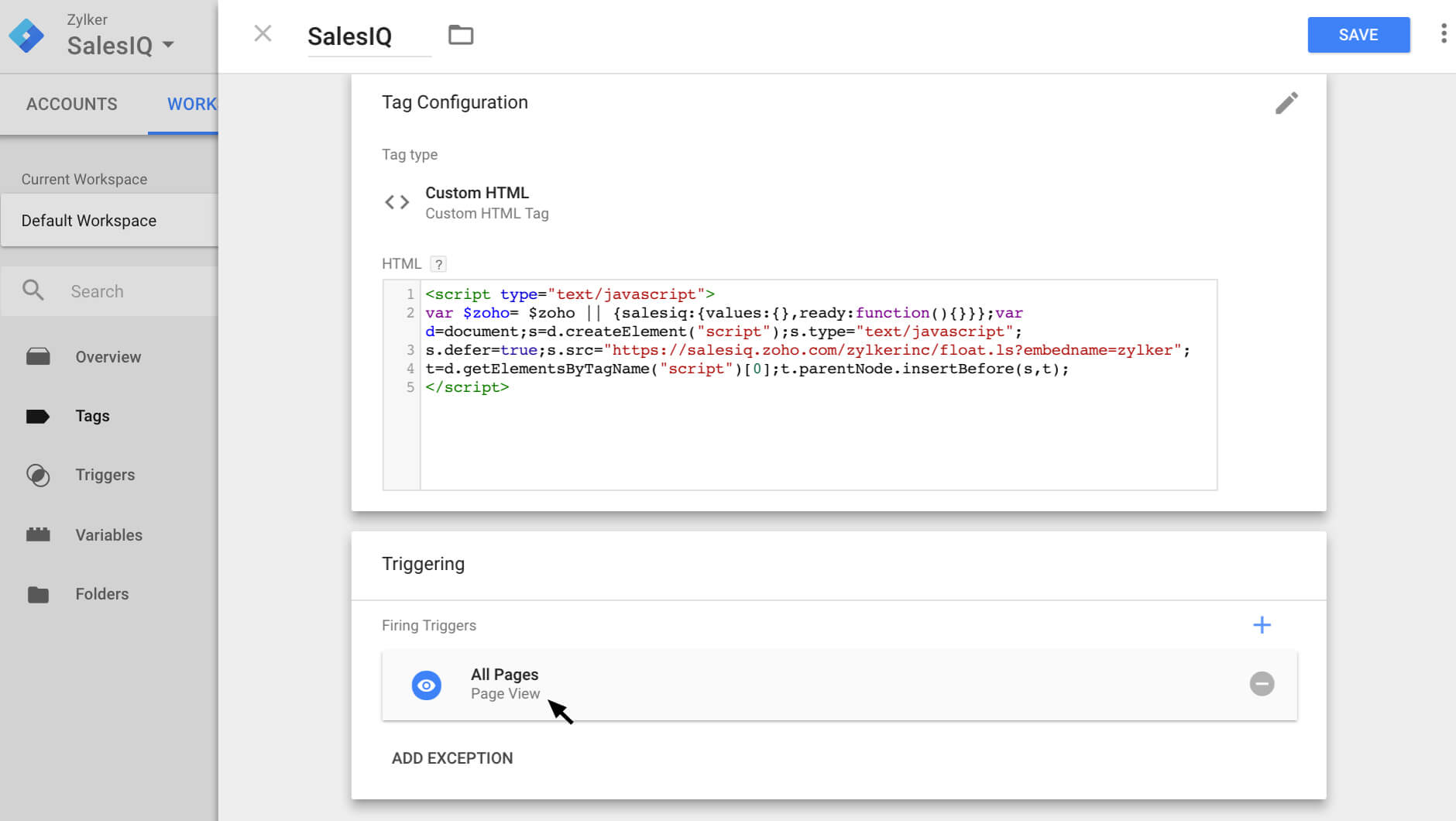Click the Custom HTML code brackets icon
Viewport: 1456px width, 821px height.
[397, 203]
